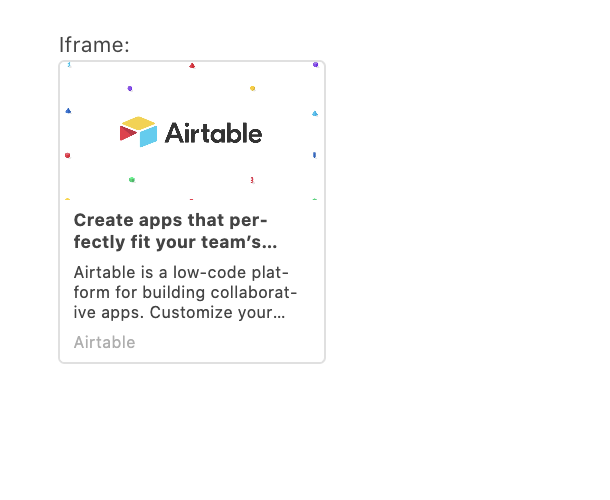Click the Airtable wordmark text in the banner
This screenshot has width=610, height=500.
[x=213, y=133]
